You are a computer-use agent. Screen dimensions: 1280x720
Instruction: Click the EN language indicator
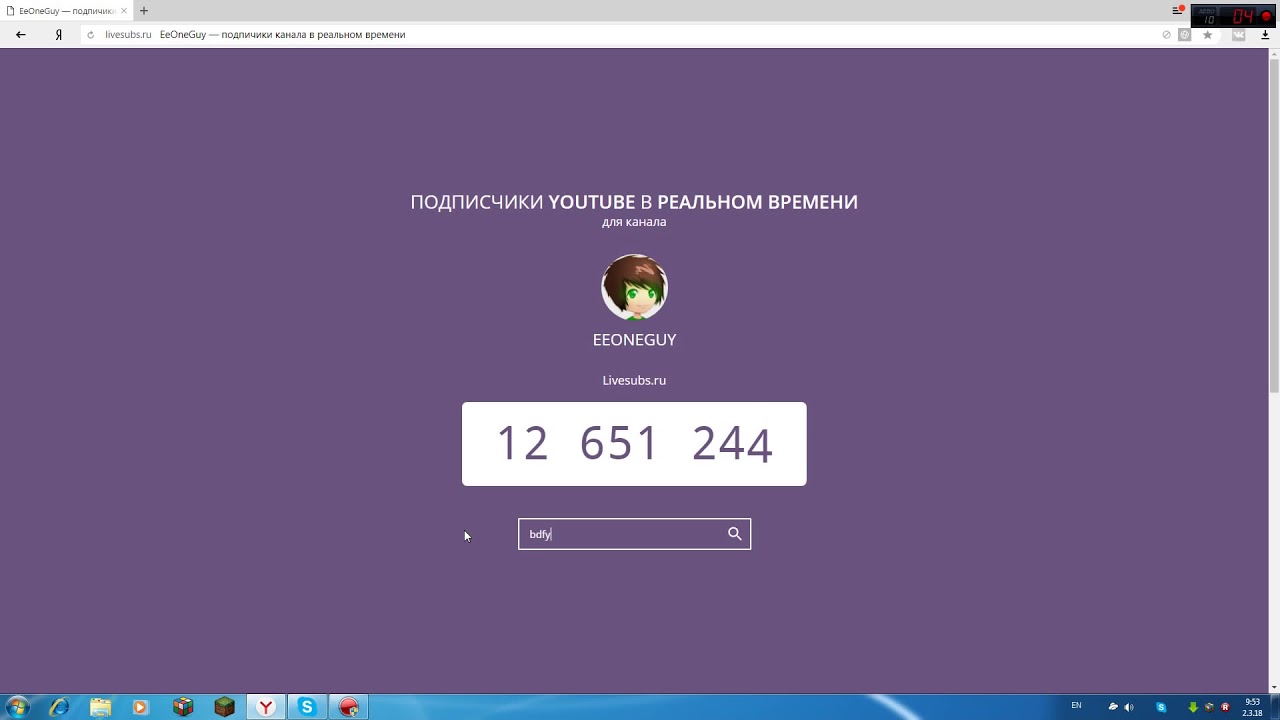coord(1076,706)
